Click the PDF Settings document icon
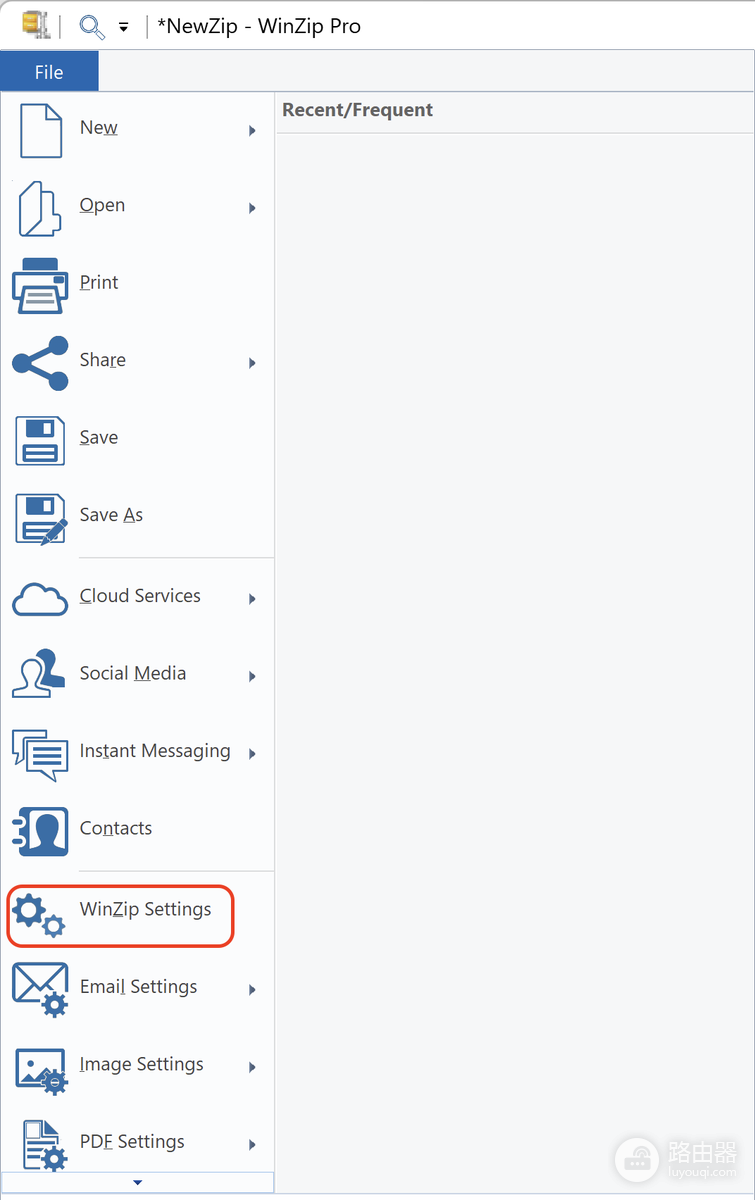Screen dimensions: 755x1200 [x=43, y=1146]
